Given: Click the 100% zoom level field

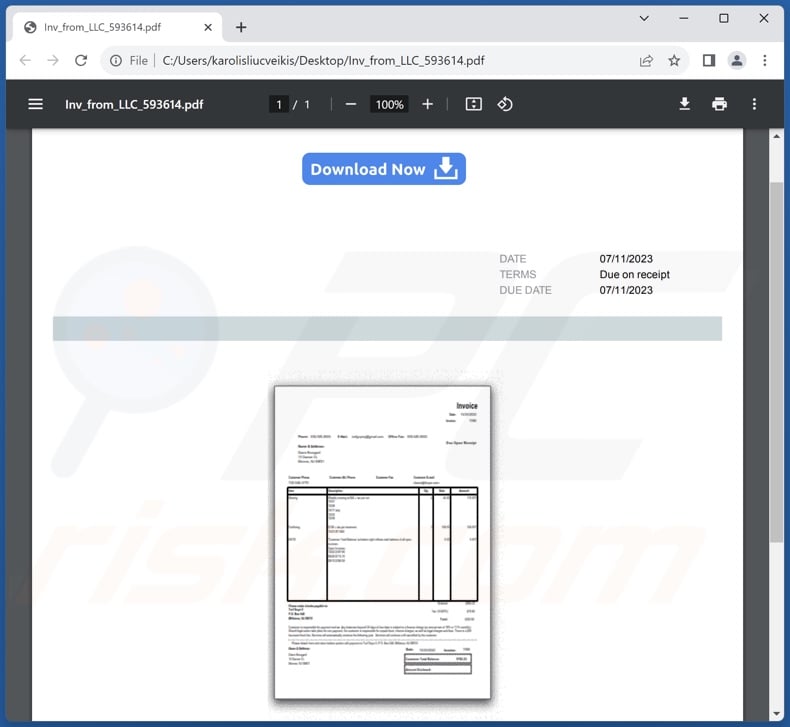Looking at the screenshot, I should 389,104.
